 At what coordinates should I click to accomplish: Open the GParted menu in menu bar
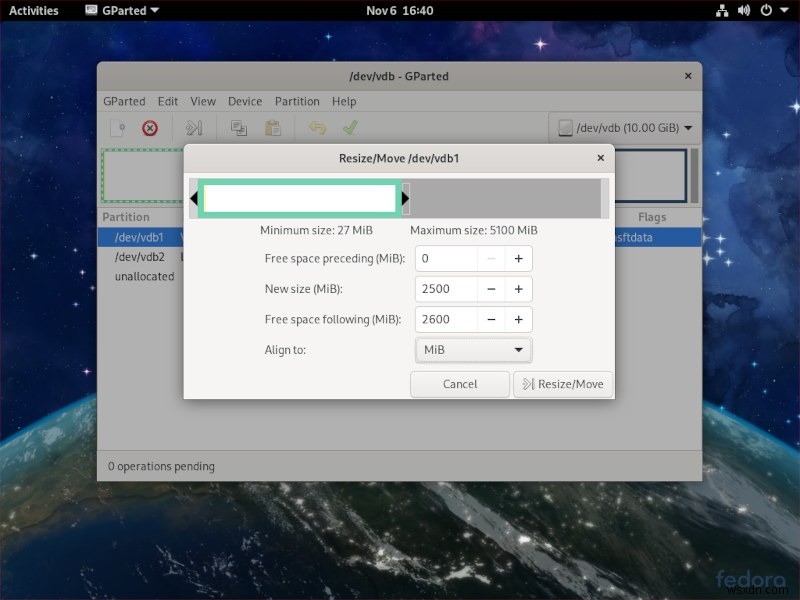pos(124,102)
